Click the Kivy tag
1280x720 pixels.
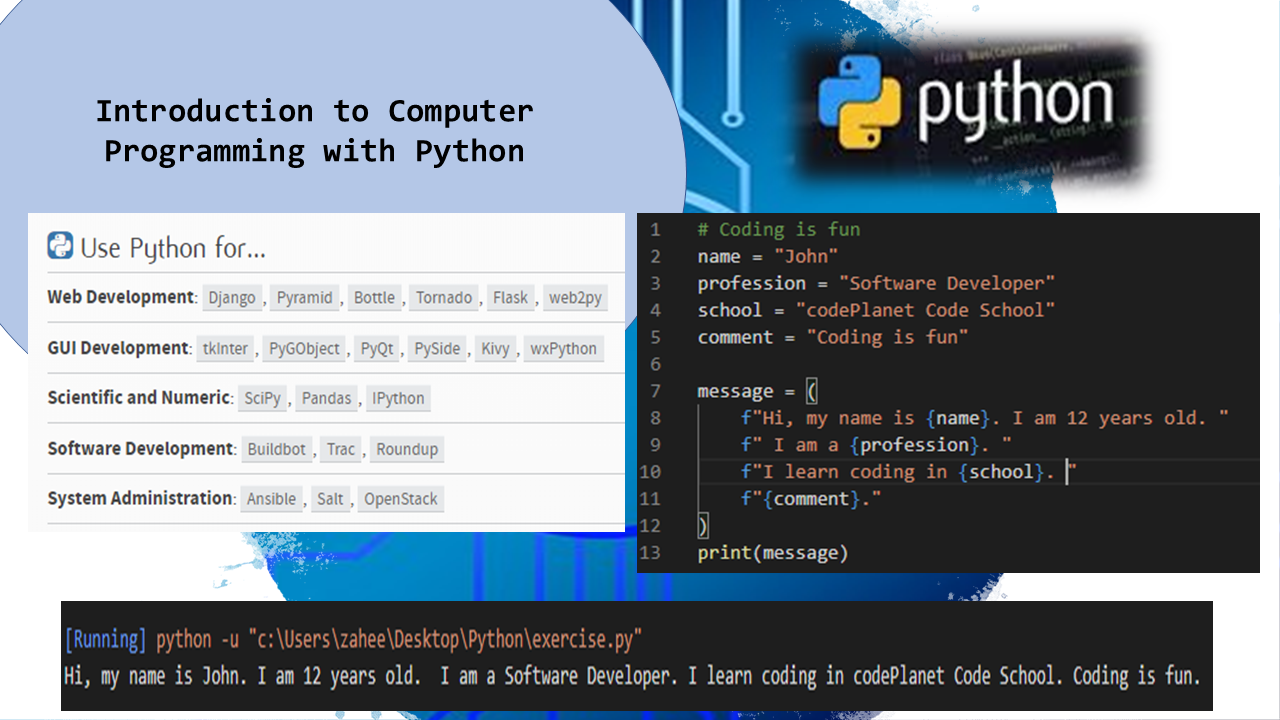pyautogui.click(x=495, y=349)
